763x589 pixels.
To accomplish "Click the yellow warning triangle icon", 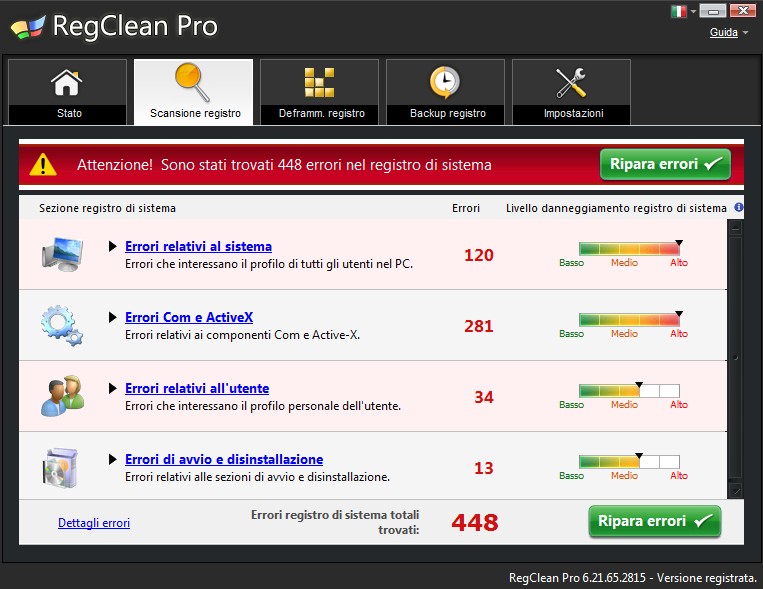I will click(43, 165).
